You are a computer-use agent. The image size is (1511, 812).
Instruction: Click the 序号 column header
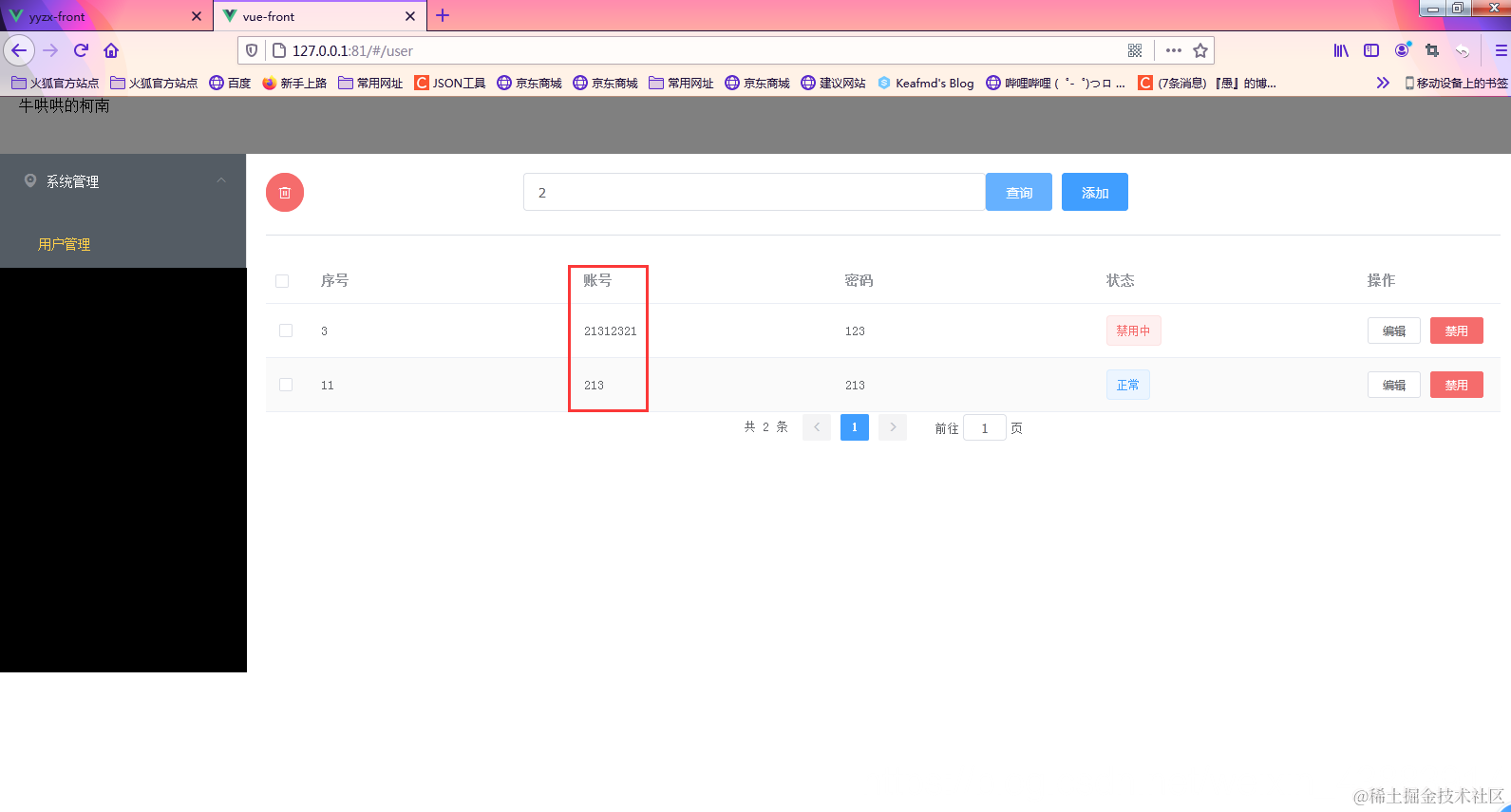tap(334, 280)
